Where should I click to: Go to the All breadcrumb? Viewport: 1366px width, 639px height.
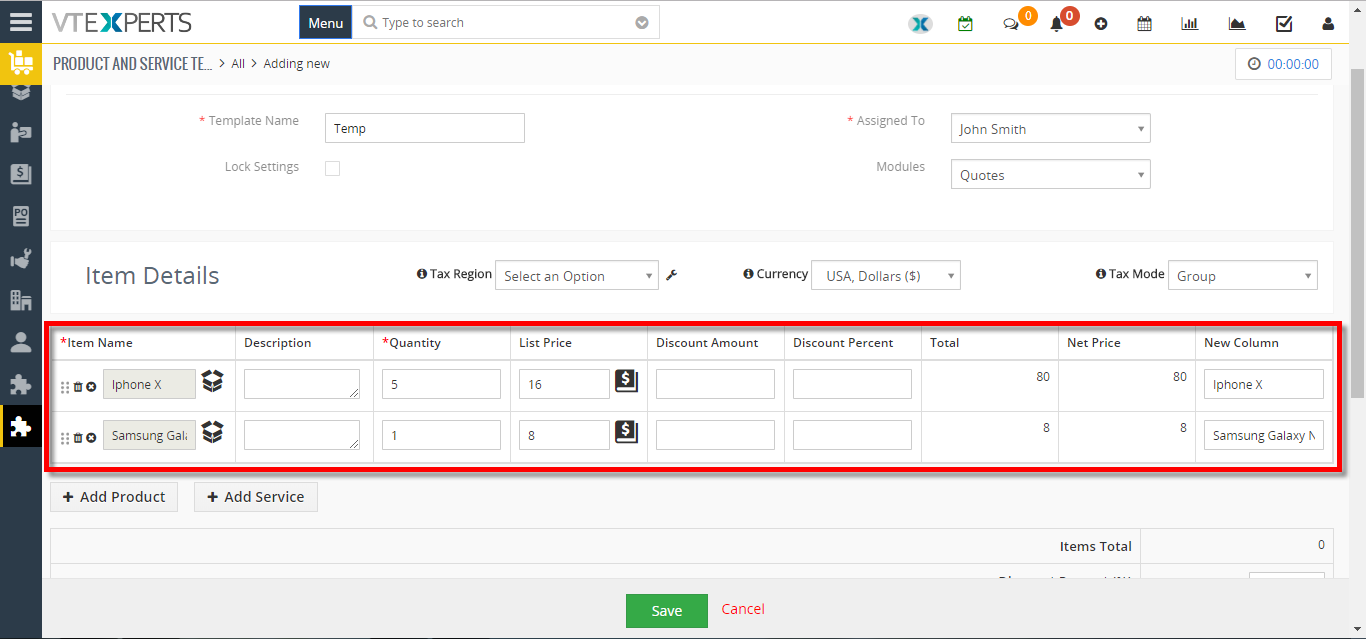tap(238, 64)
